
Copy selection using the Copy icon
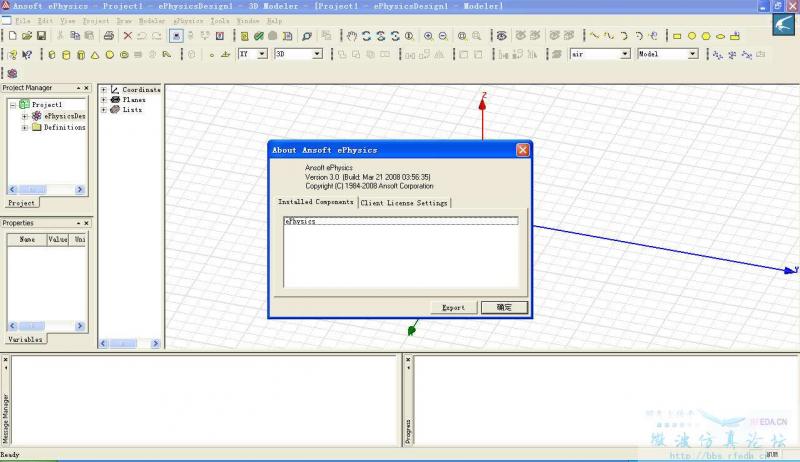[75, 36]
